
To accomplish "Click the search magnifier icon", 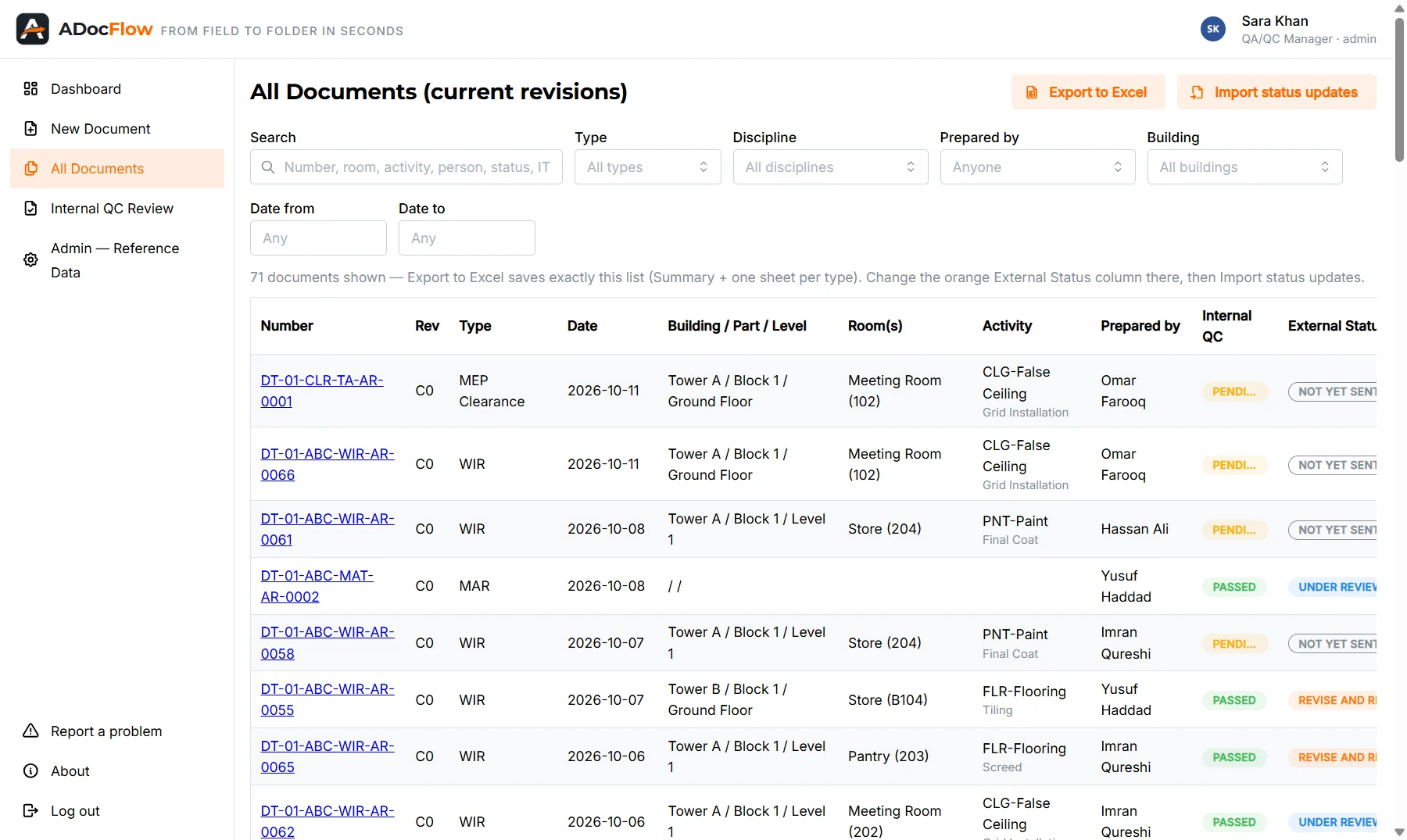I will click(268, 167).
